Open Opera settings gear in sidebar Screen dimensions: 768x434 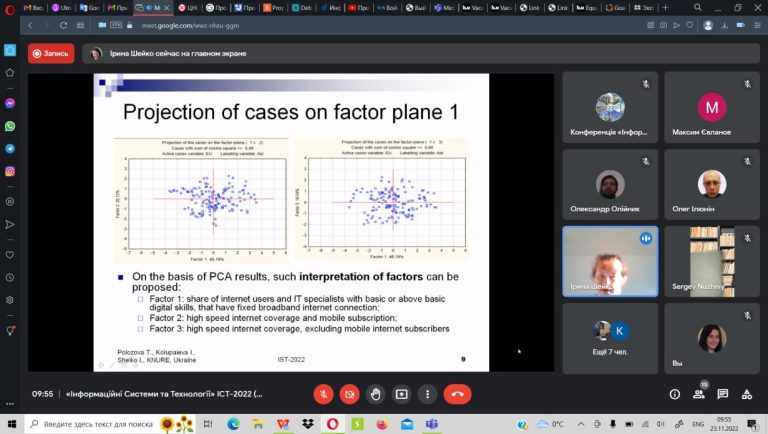pos(10,300)
